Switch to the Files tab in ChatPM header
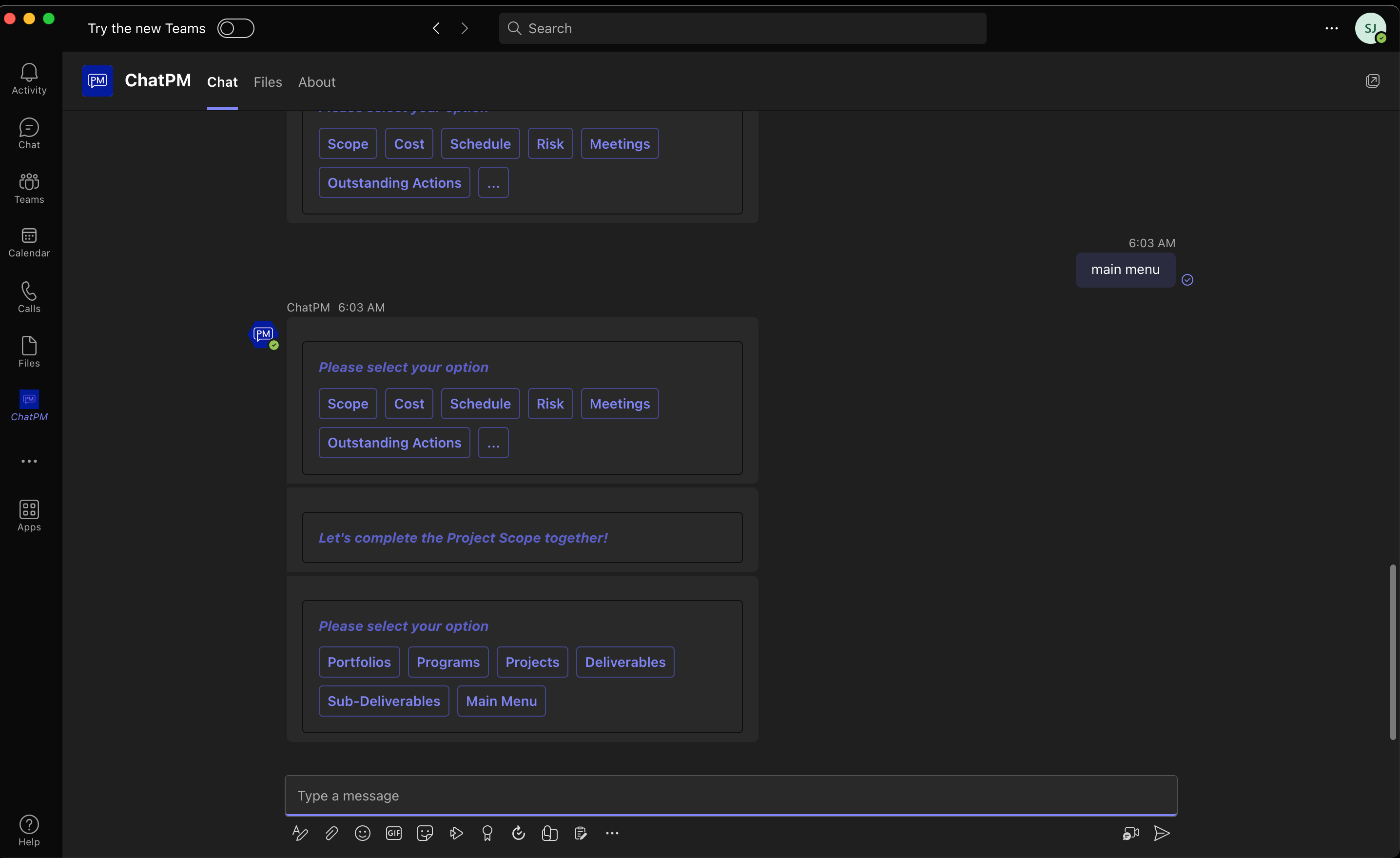 pos(268,82)
